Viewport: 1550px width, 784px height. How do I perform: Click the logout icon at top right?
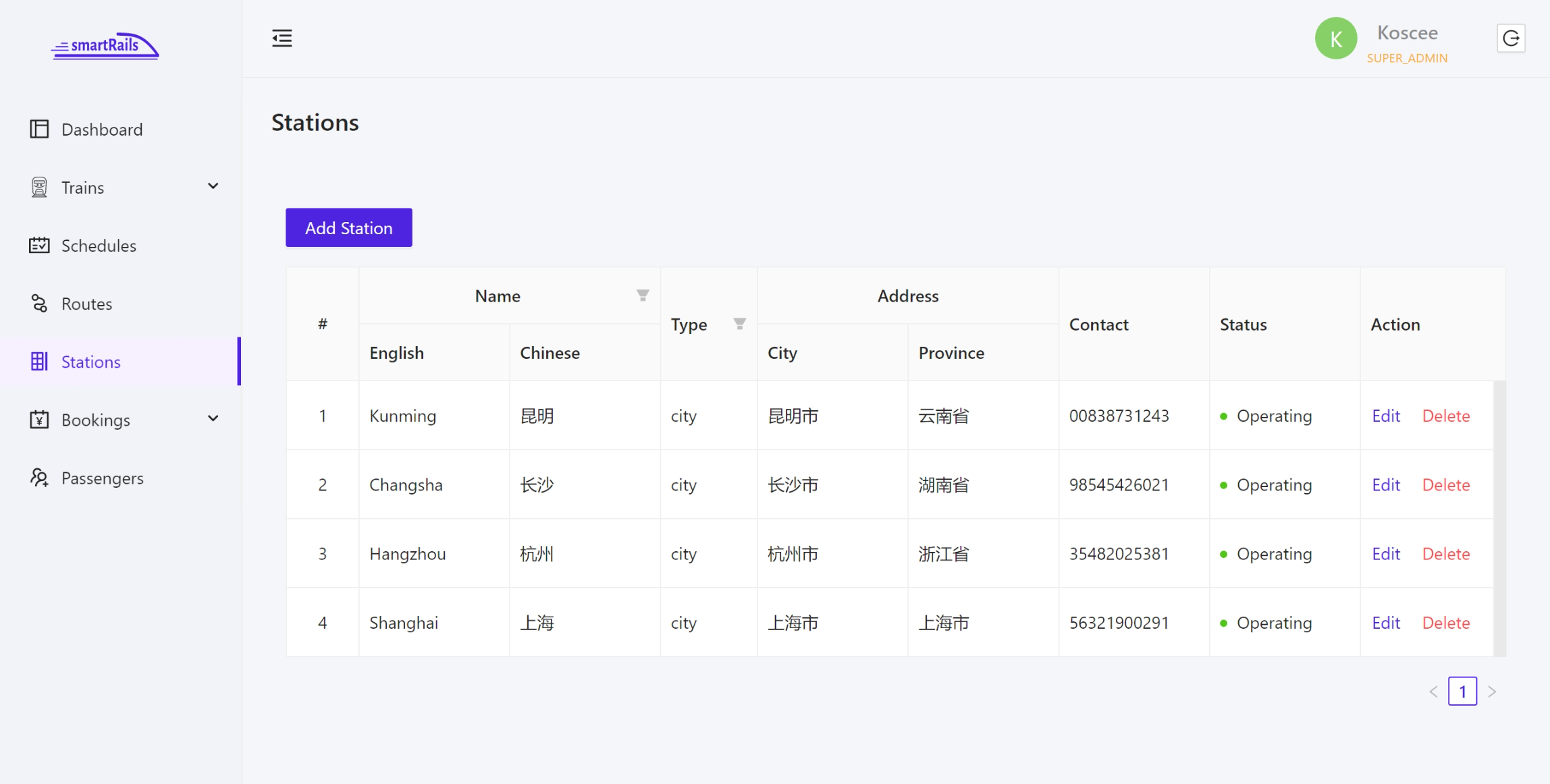click(1512, 38)
